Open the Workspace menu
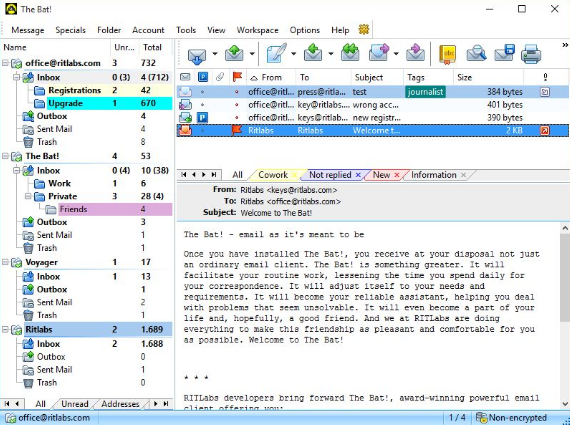This screenshot has height=425, width=570. (x=257, y=30)
